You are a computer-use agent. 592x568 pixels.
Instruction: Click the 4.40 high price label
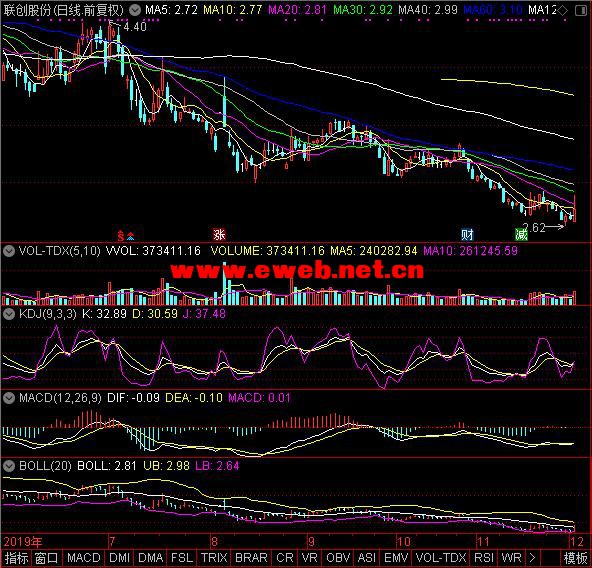coord(135,27)
